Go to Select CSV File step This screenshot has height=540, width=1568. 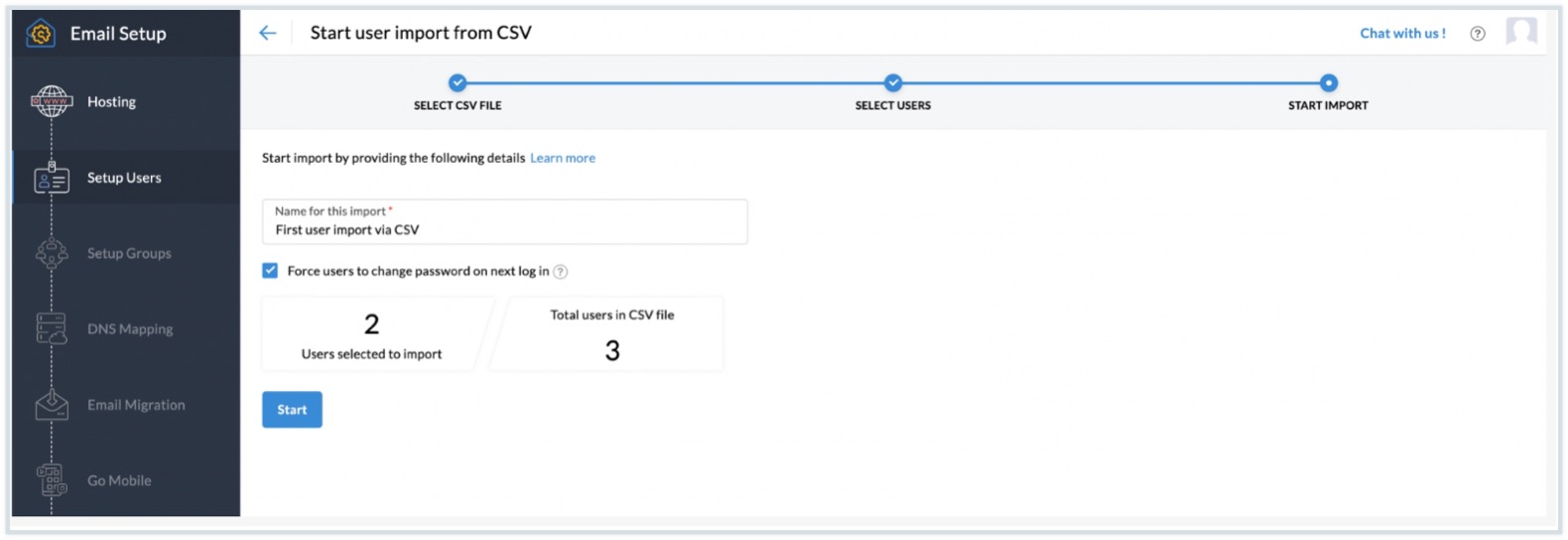[457, 83]
